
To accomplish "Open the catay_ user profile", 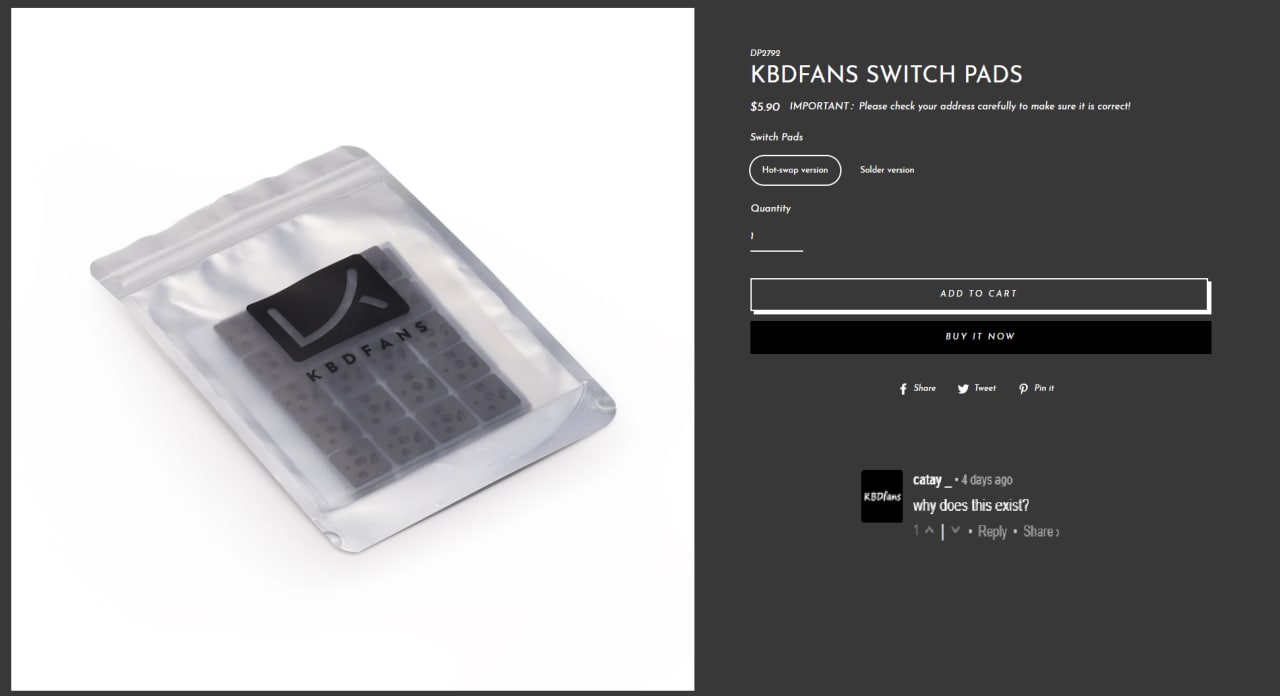I will coord(932,480).
